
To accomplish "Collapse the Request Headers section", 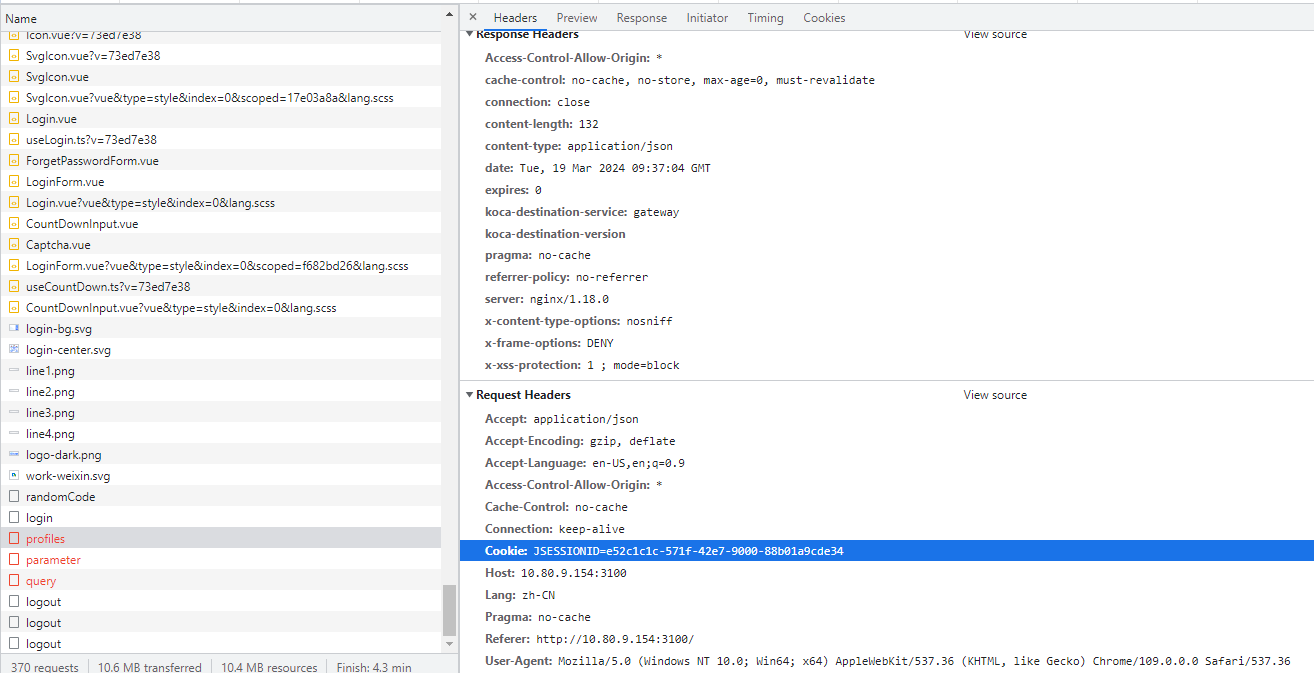I will (x=471, y=395).
